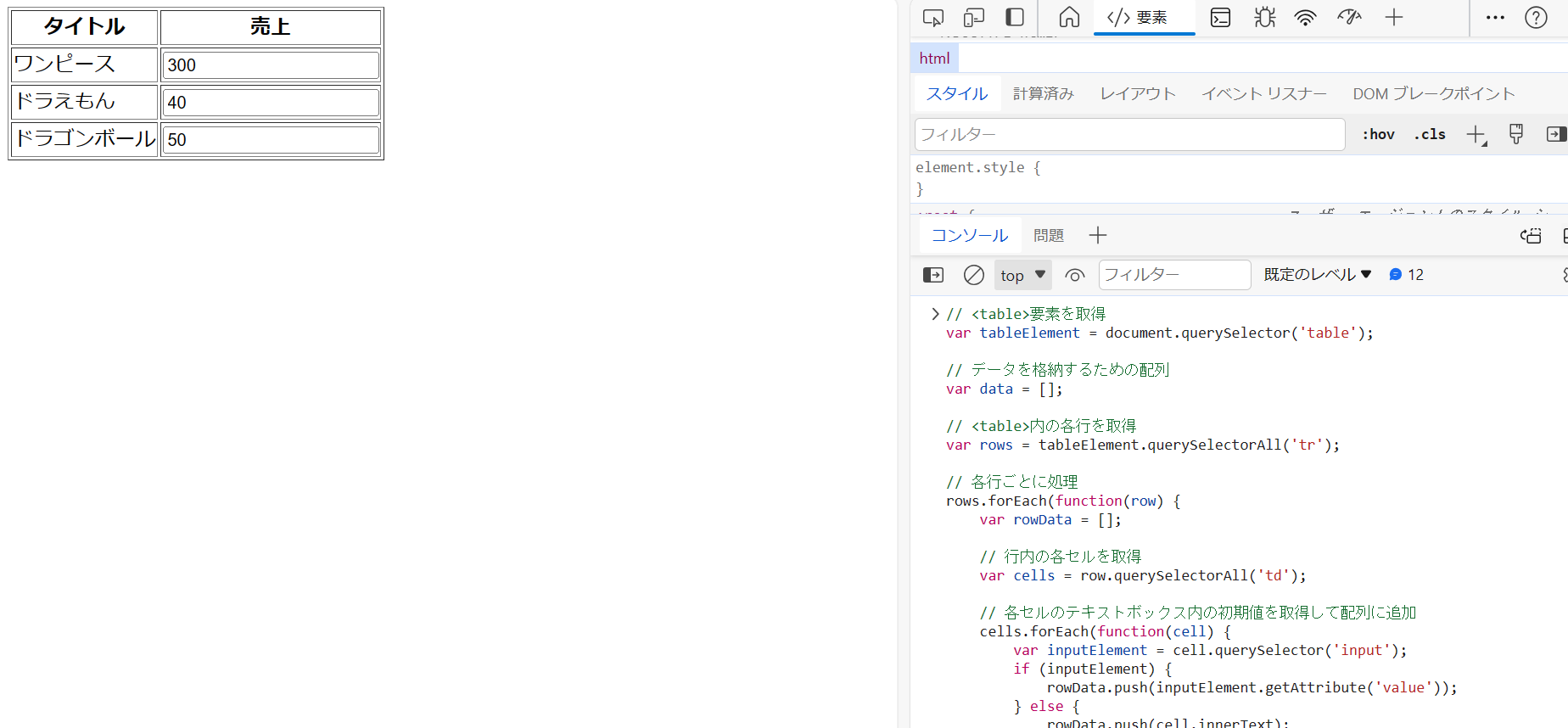This screenshot has width=1568, height=728.
Task: Toggle the DevTools sidebar dock icon
Action: 1015,17
